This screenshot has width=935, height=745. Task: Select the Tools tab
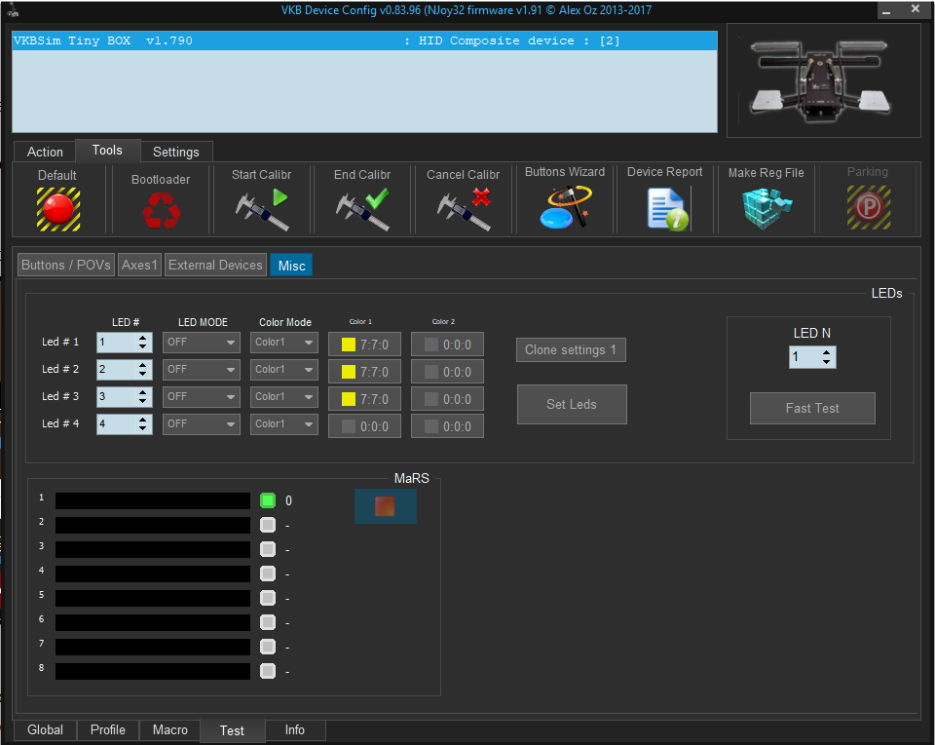[x=107, y=150]
